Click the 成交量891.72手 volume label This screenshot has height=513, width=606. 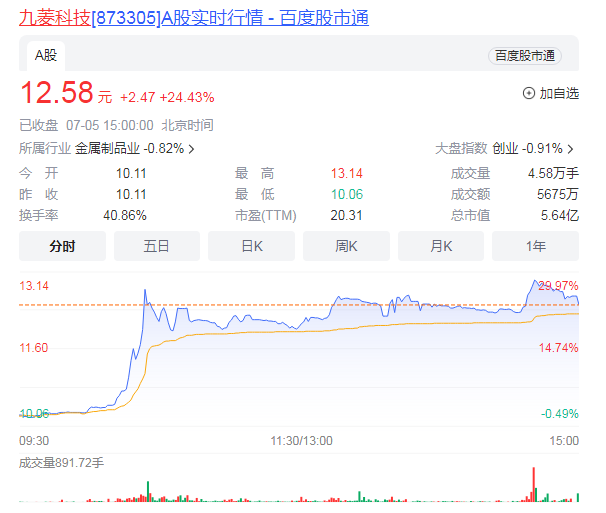[61, 462]
